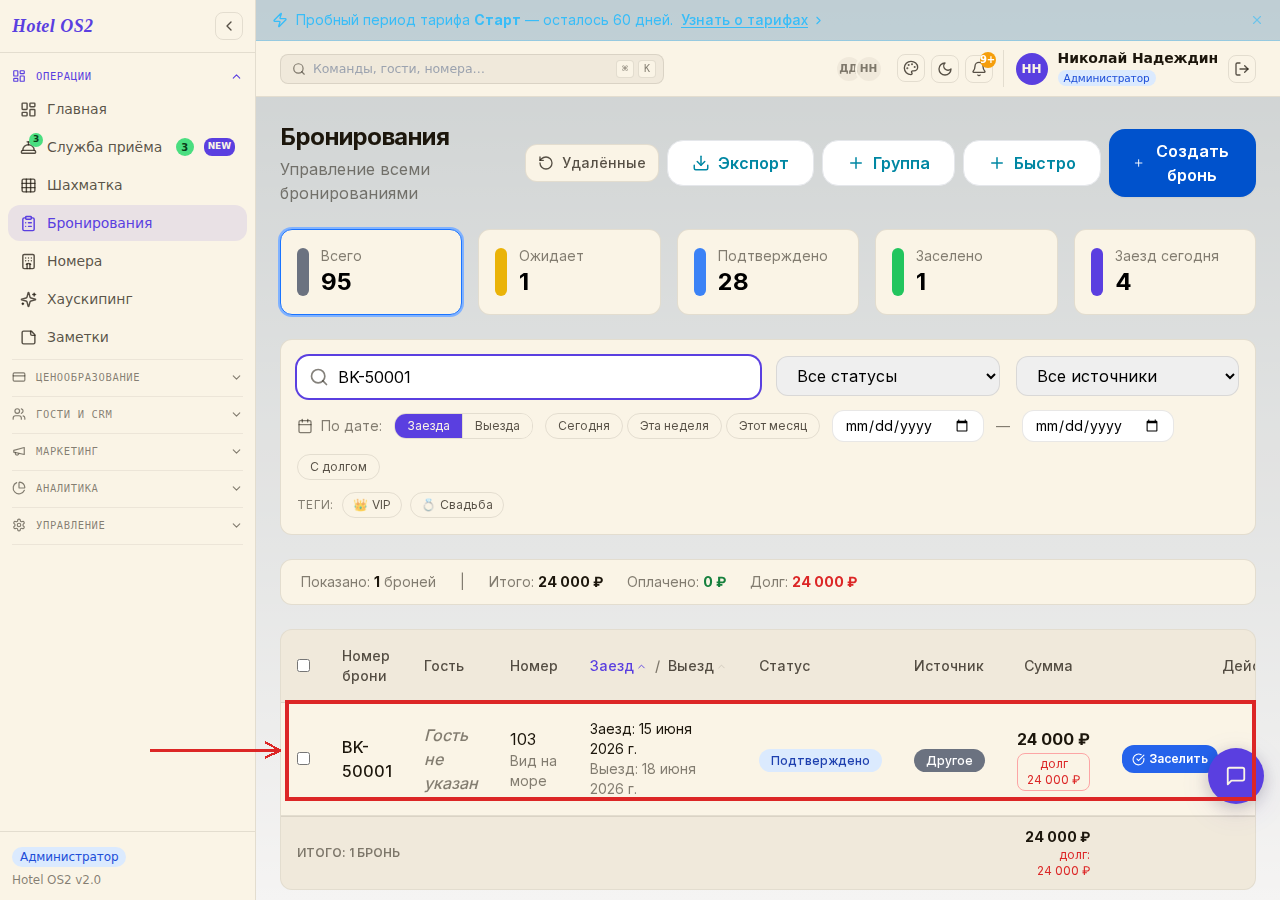This screenshot has width=1280, height=900.
Task: Select the Ожидает stat card
Action: tap(569, 272)
